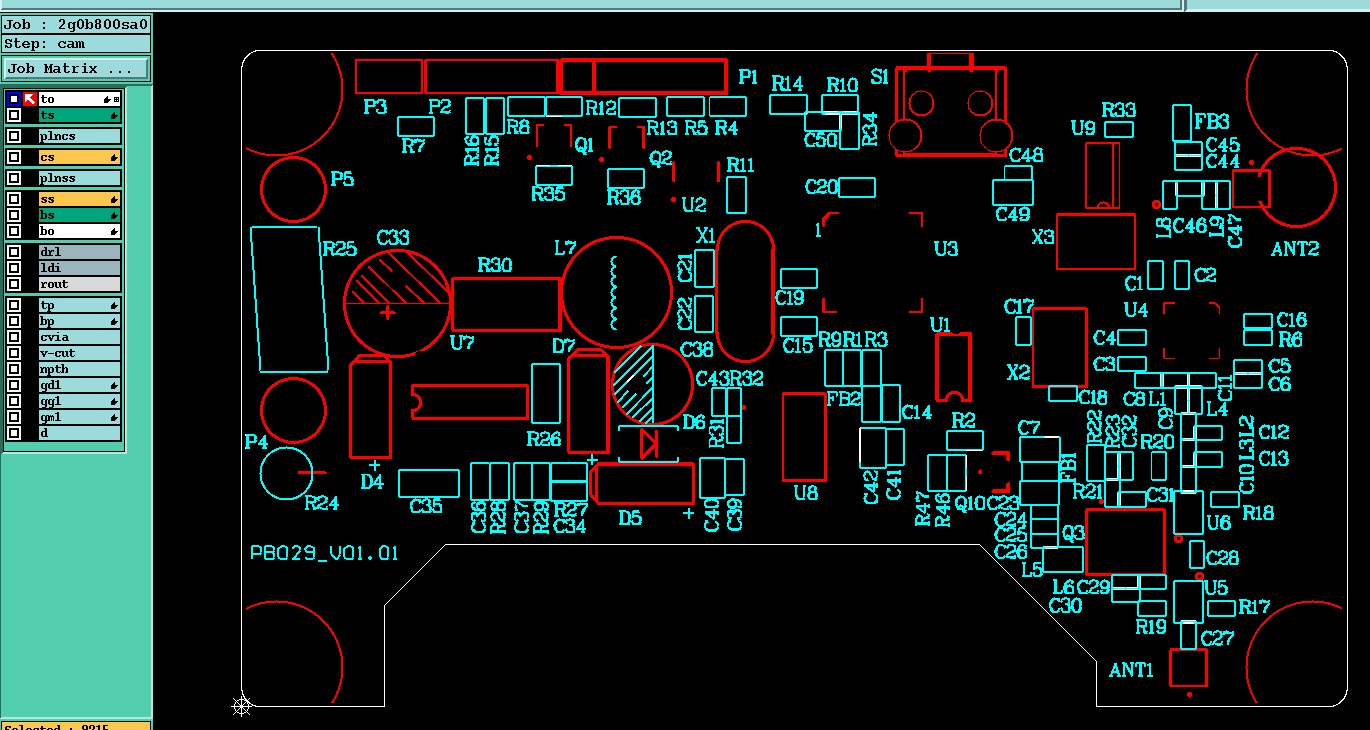Click the 'L7' inductor label
Viewport: 1370px width, 730px height.
(565, 247)
